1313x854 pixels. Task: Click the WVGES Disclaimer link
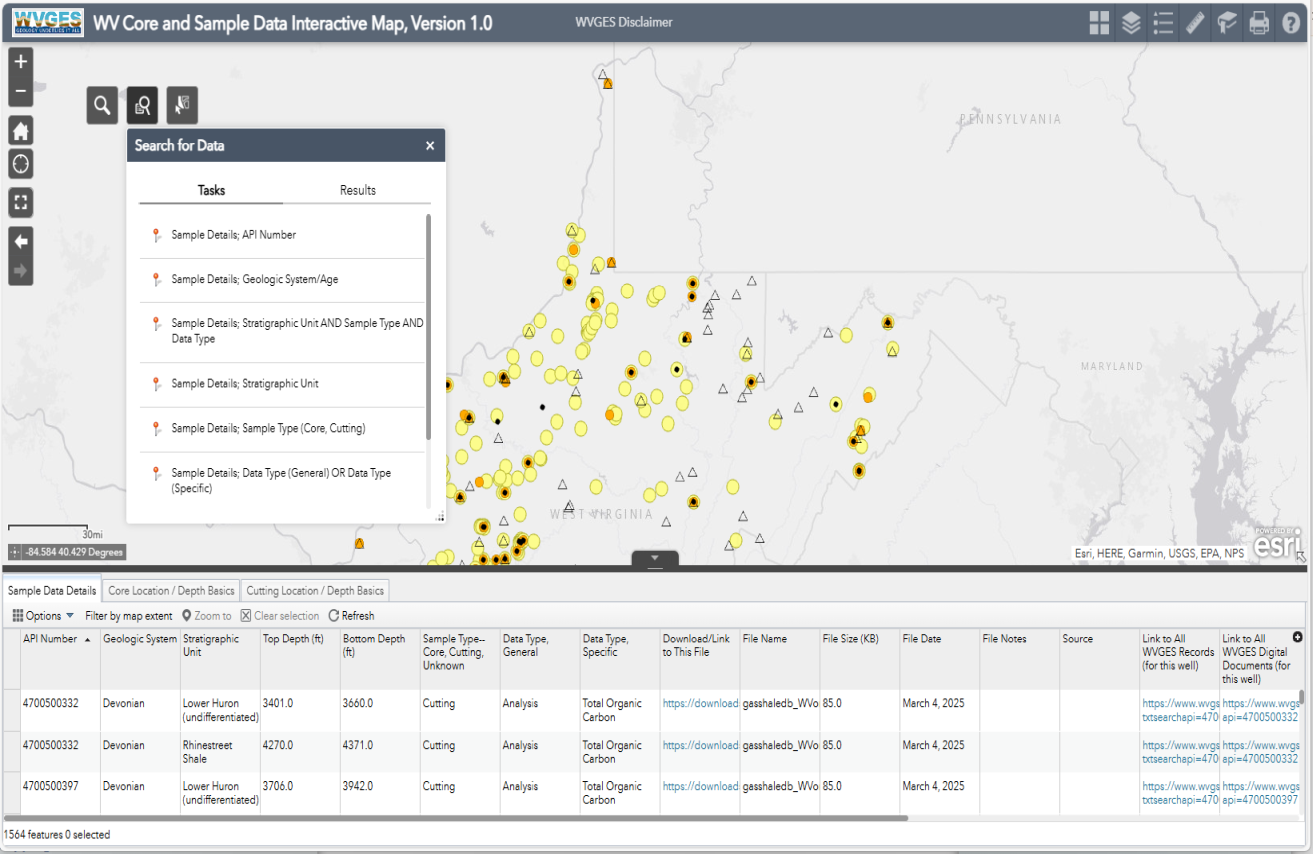coord(624,22)
